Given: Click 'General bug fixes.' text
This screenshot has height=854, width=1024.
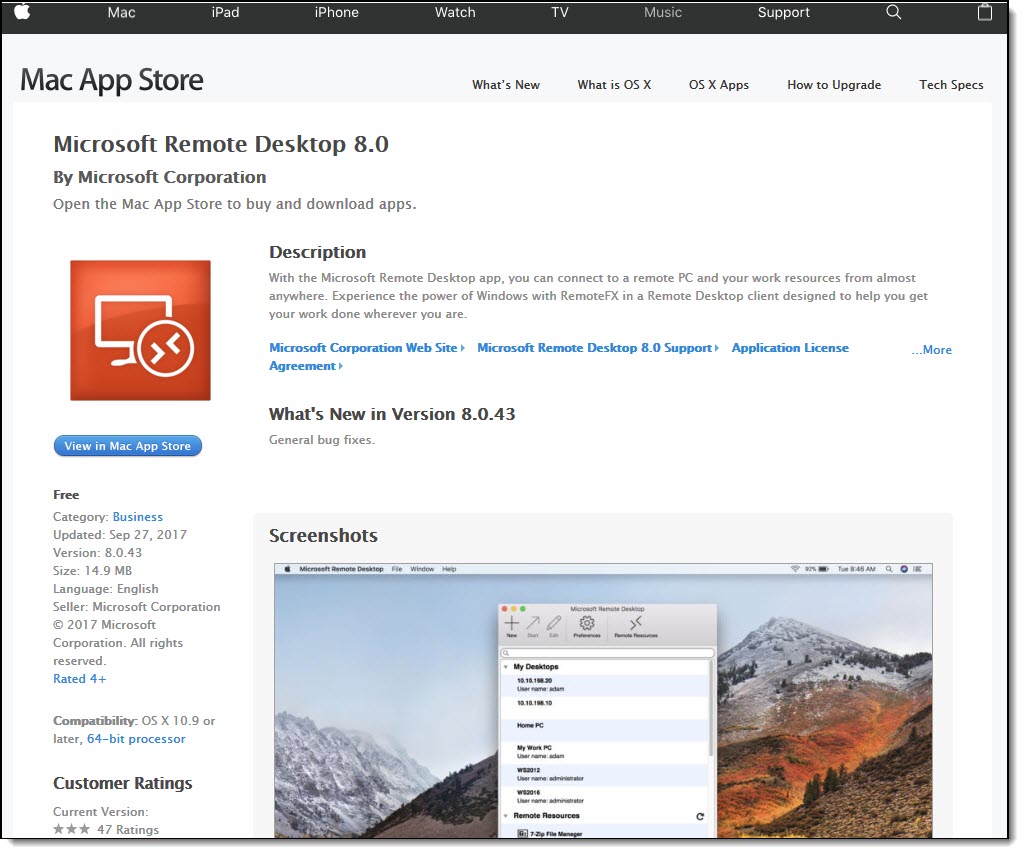Looking at the screenshot, I should (x=322, y=440).
